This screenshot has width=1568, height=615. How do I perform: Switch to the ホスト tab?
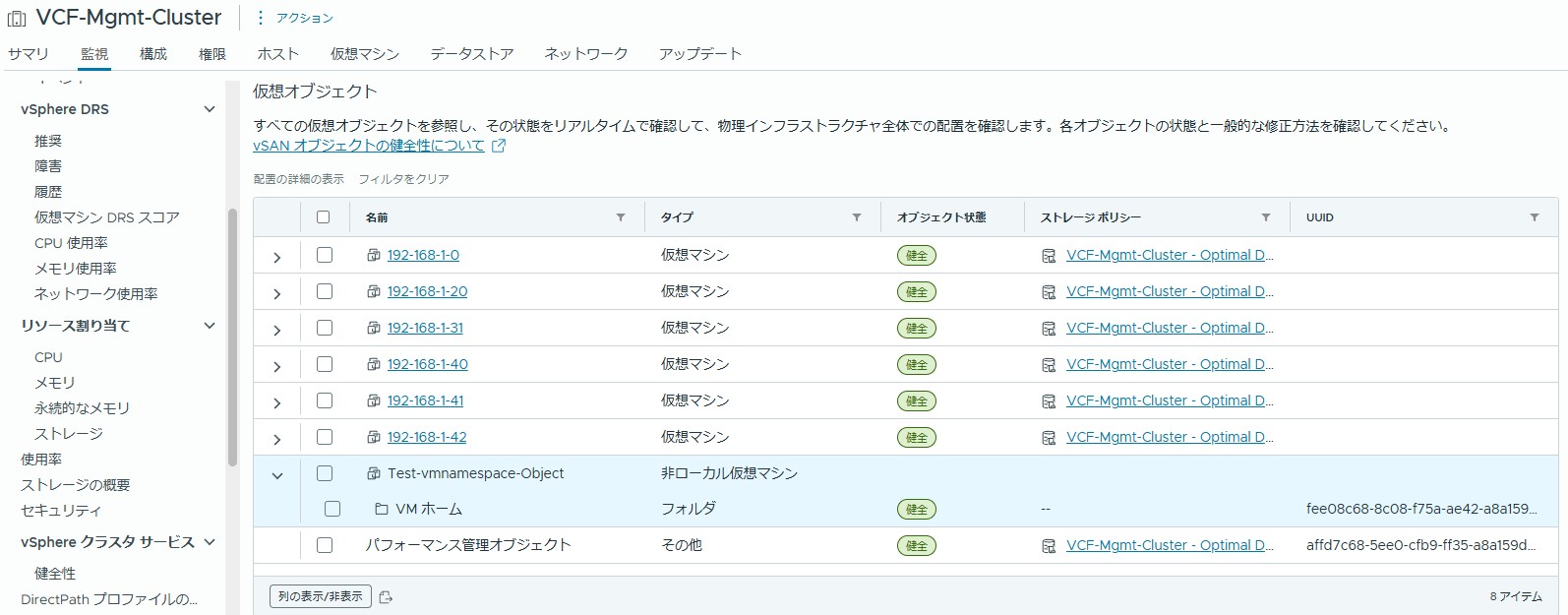coord(278,54)
